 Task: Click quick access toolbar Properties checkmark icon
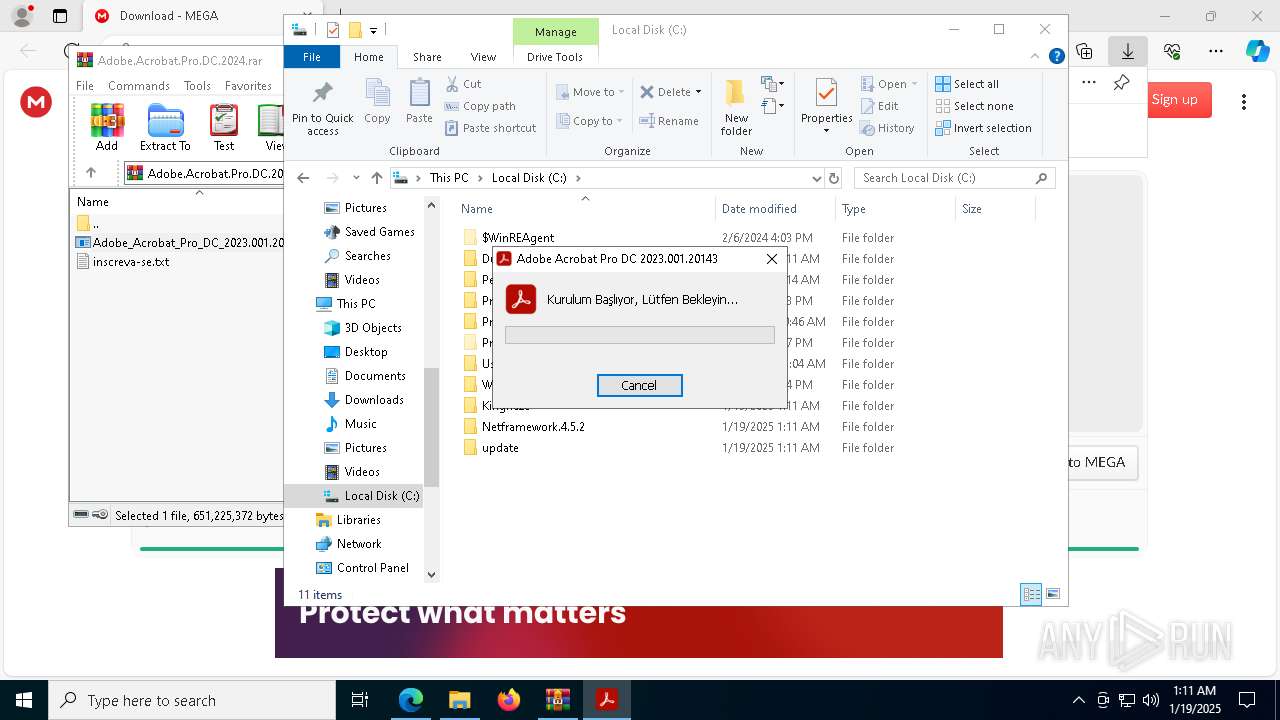333,30
